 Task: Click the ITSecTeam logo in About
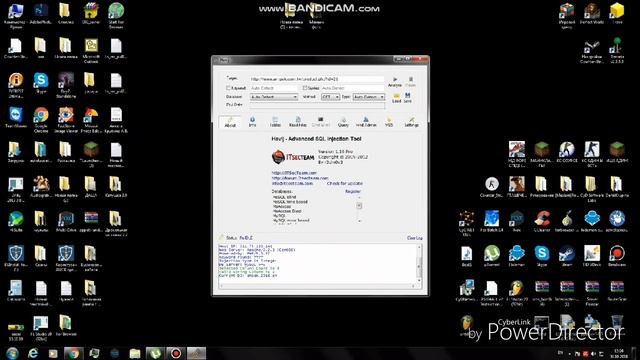[293, 157]
